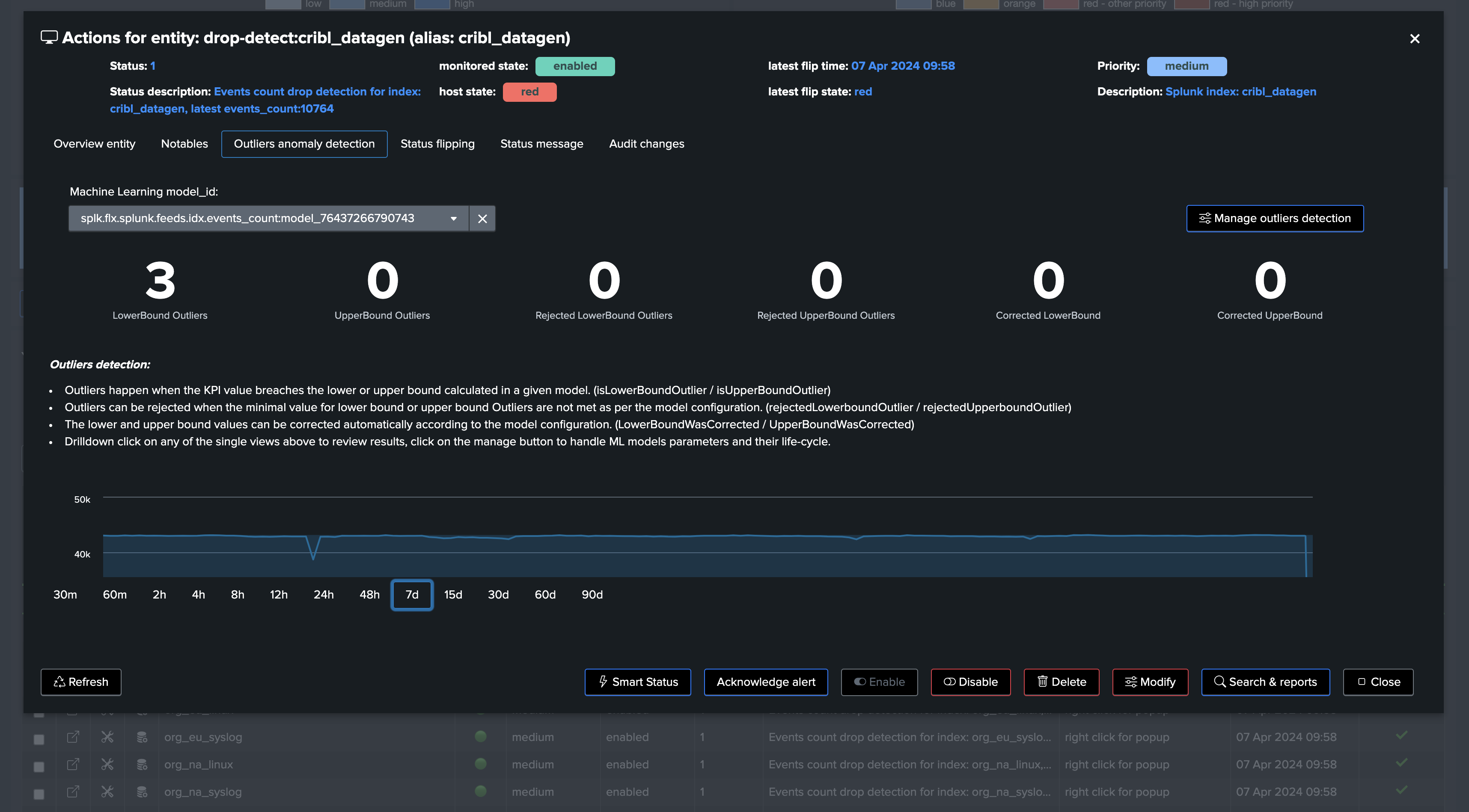The image size is (1469, 812).
Task: Click database icon in org_eu_syslog row
Action: point(142,737)
